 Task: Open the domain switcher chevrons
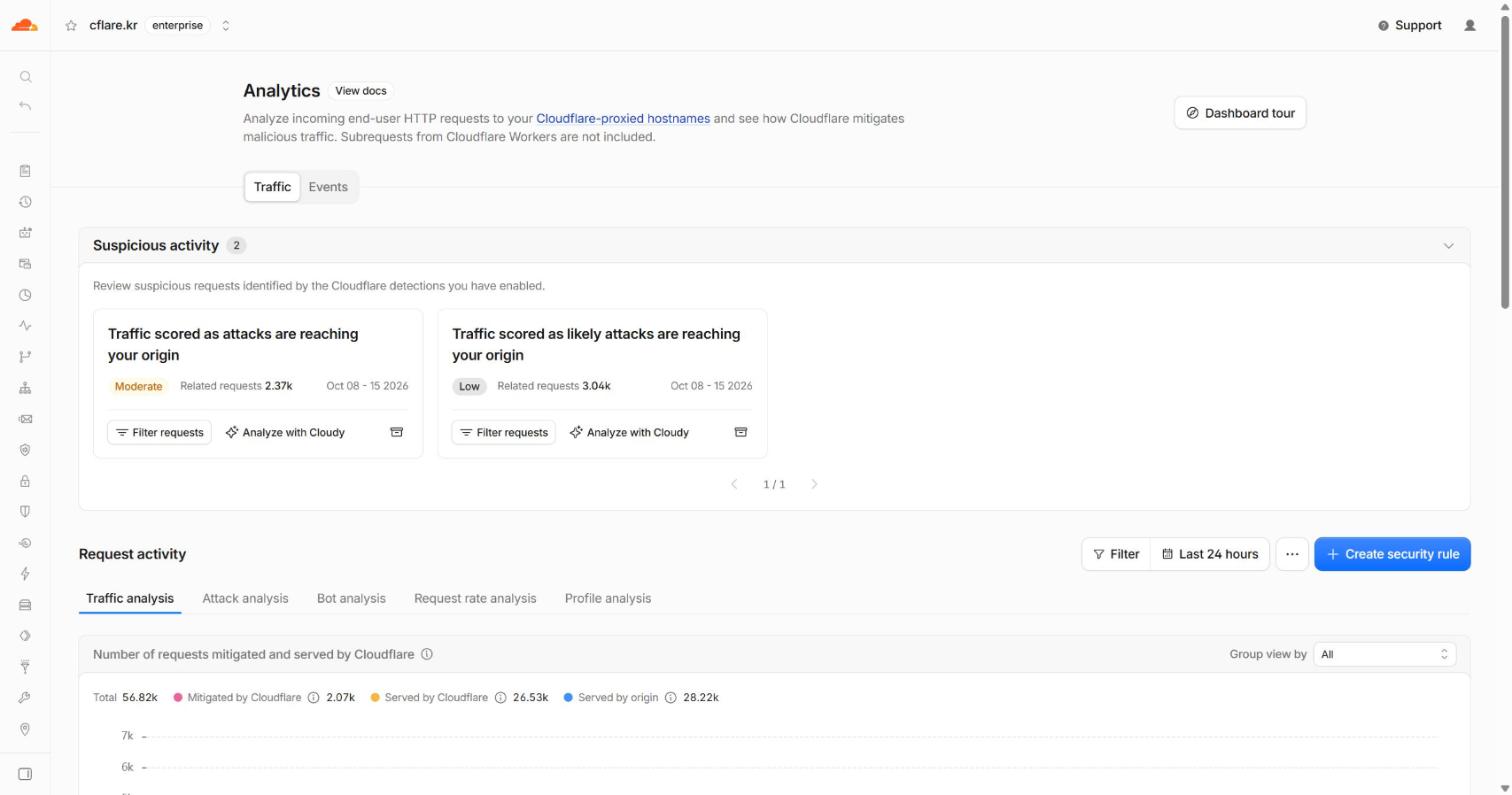pos(226,26)
